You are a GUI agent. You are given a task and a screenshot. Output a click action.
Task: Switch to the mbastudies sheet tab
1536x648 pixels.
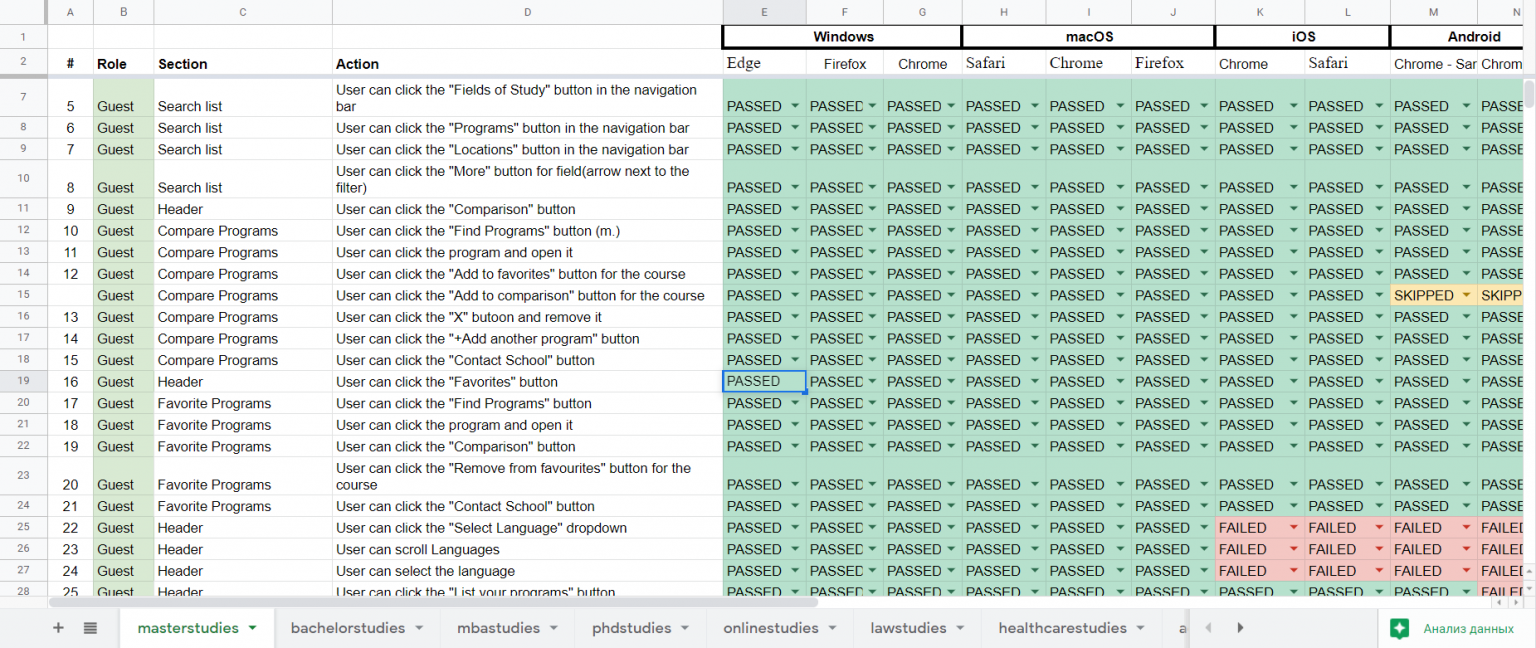pos(498,628)
